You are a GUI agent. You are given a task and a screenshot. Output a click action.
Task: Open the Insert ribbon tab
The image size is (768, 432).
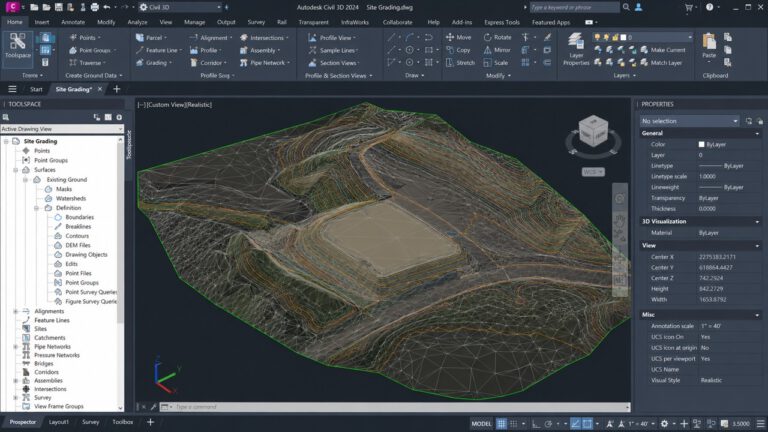[x=42, y=22]
